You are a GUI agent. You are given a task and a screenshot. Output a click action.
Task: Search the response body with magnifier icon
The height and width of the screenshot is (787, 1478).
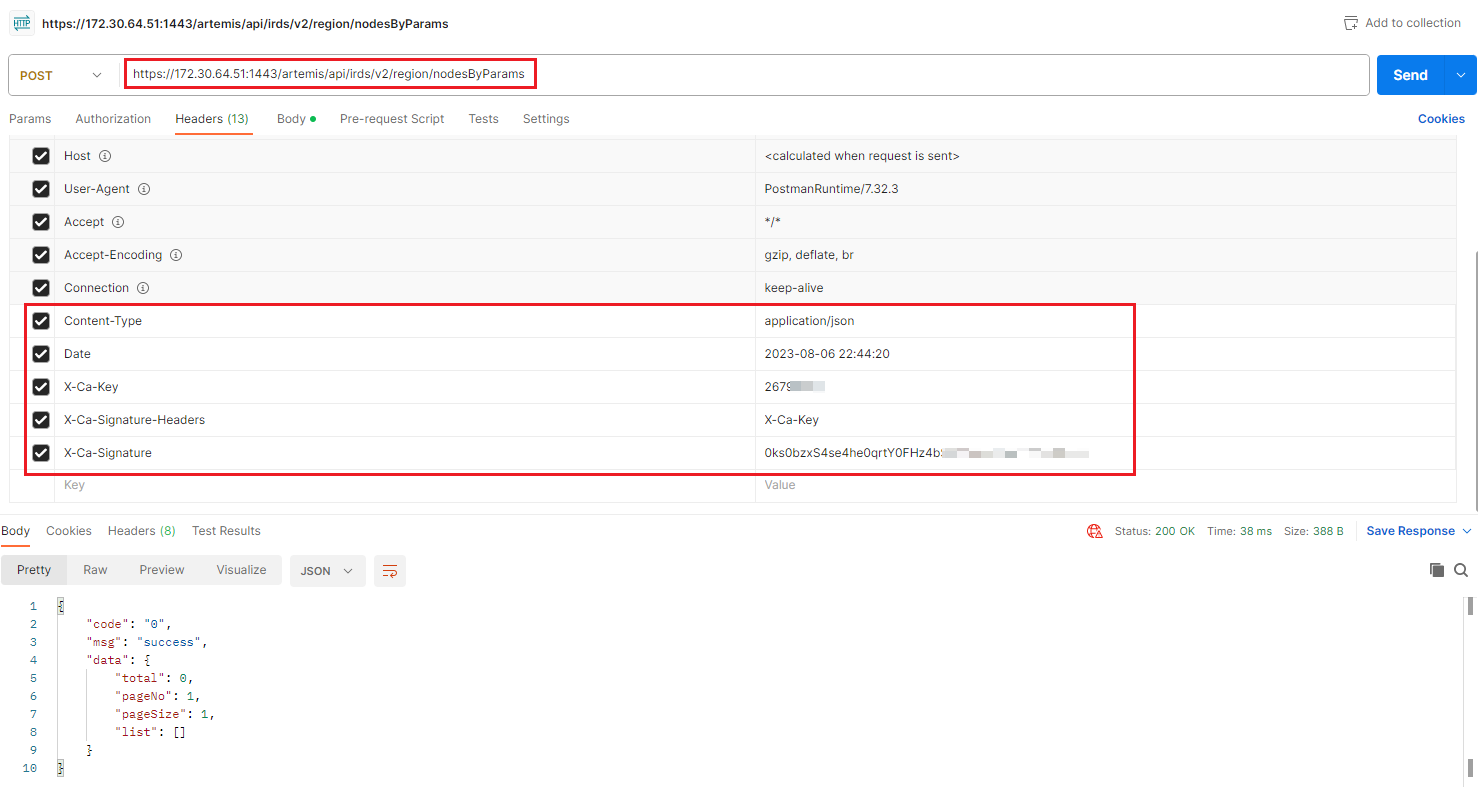click(x=1461, y=570)
